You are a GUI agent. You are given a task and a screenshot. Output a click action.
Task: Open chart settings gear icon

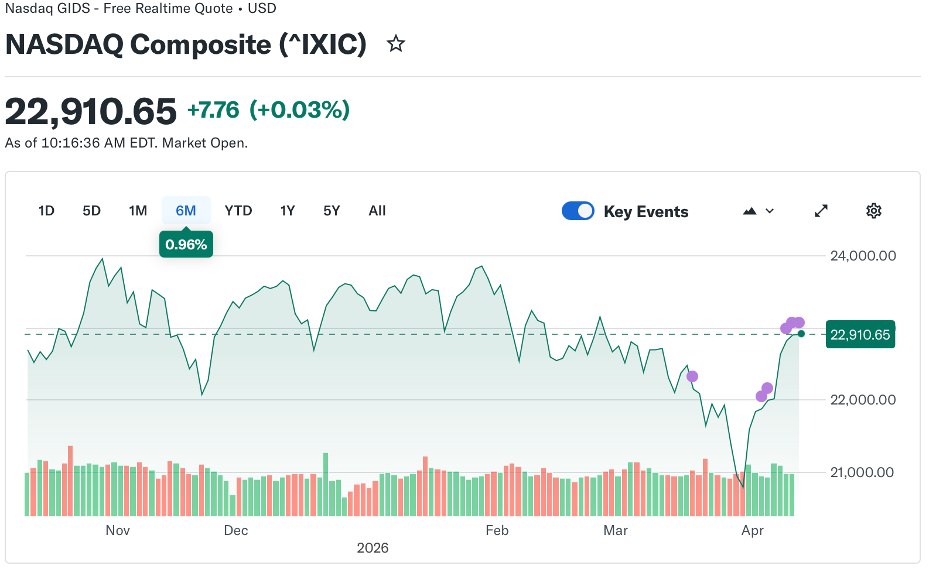tap(873, 211)
